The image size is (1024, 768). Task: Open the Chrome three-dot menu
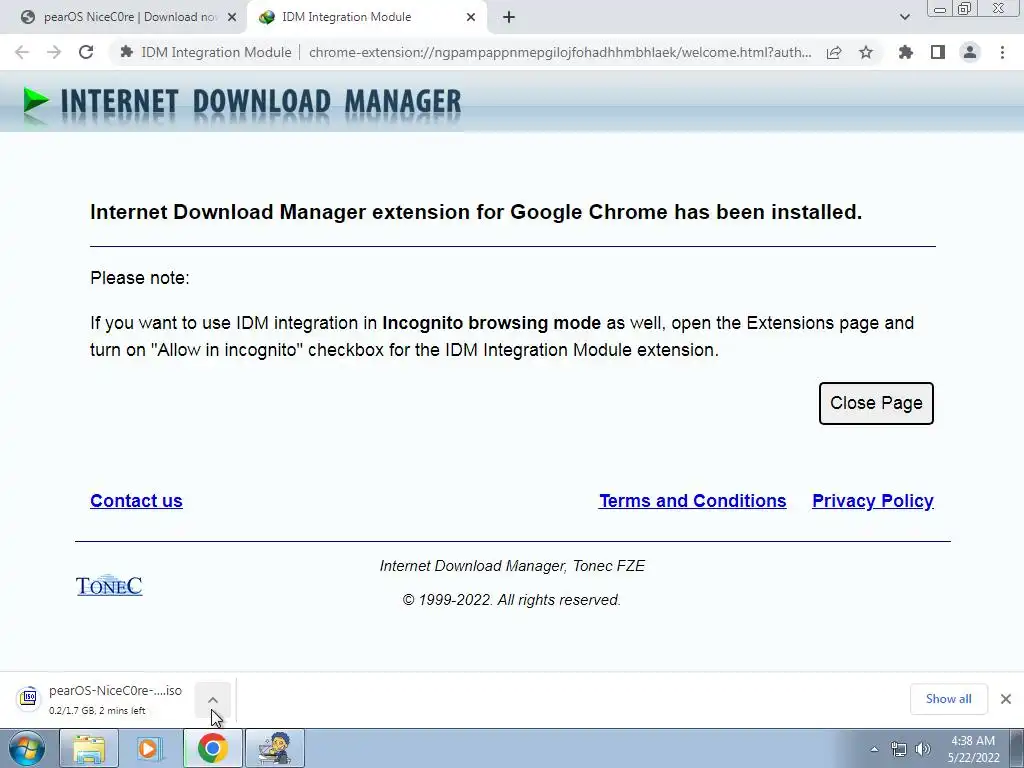coord(1002,52)
